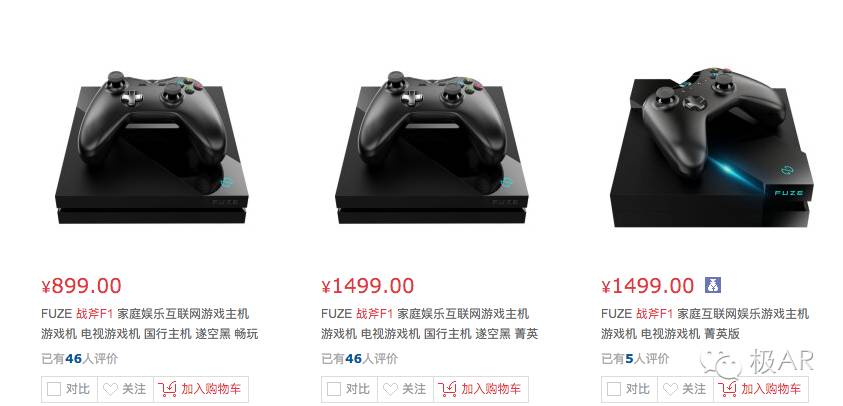Screen dimensions: 843x406
Task: Check the 对比 box on the middle console
Action: [334, 389]
